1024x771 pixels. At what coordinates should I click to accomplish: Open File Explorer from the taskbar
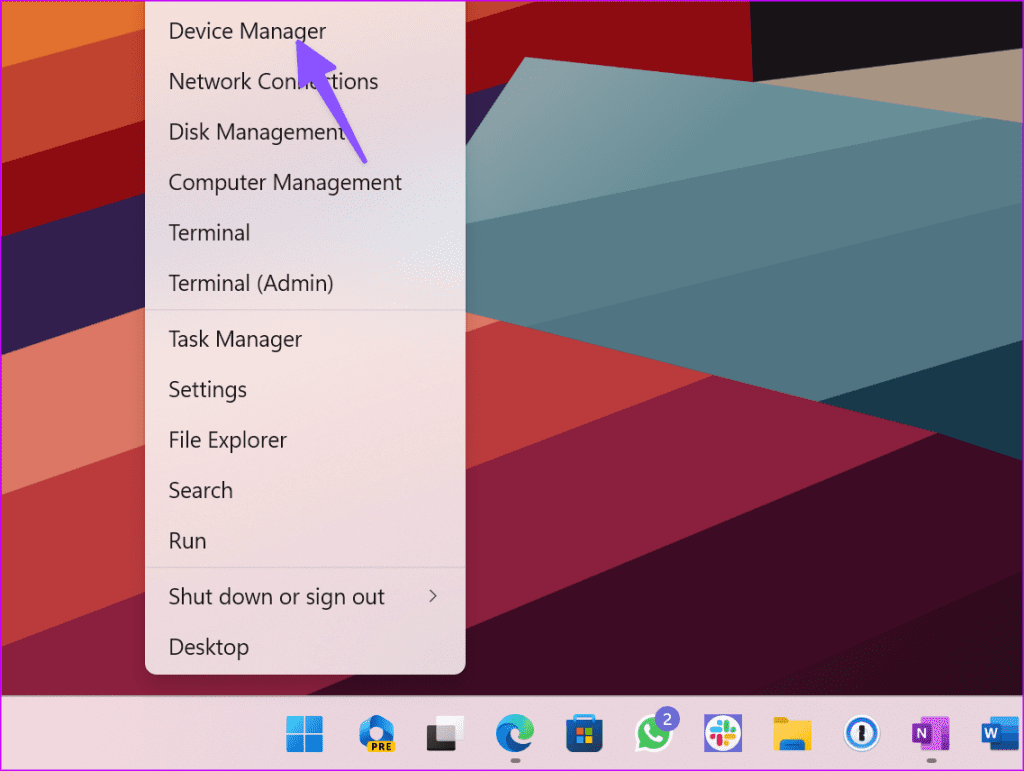(x=792, y=733)
